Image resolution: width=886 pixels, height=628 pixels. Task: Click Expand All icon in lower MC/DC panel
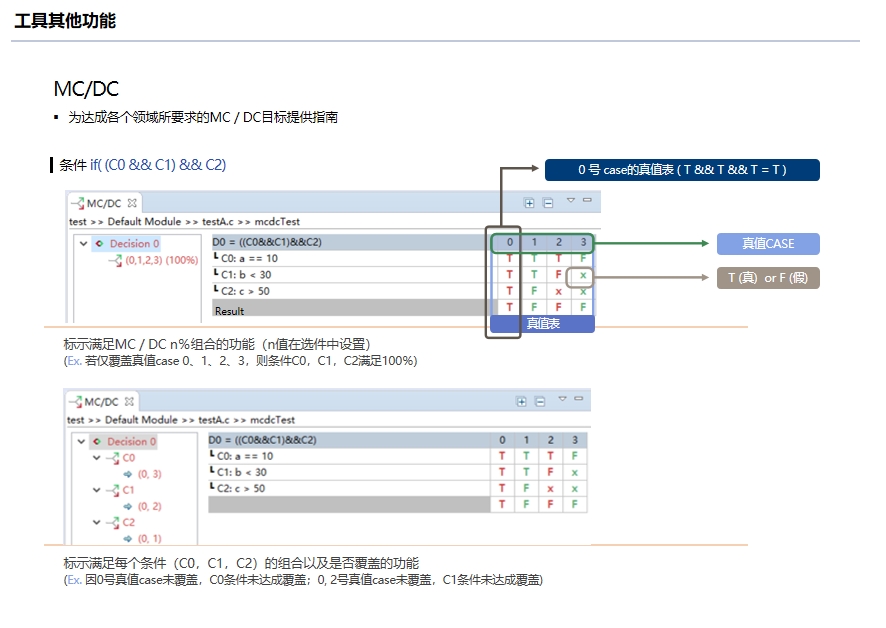(521, 401)
